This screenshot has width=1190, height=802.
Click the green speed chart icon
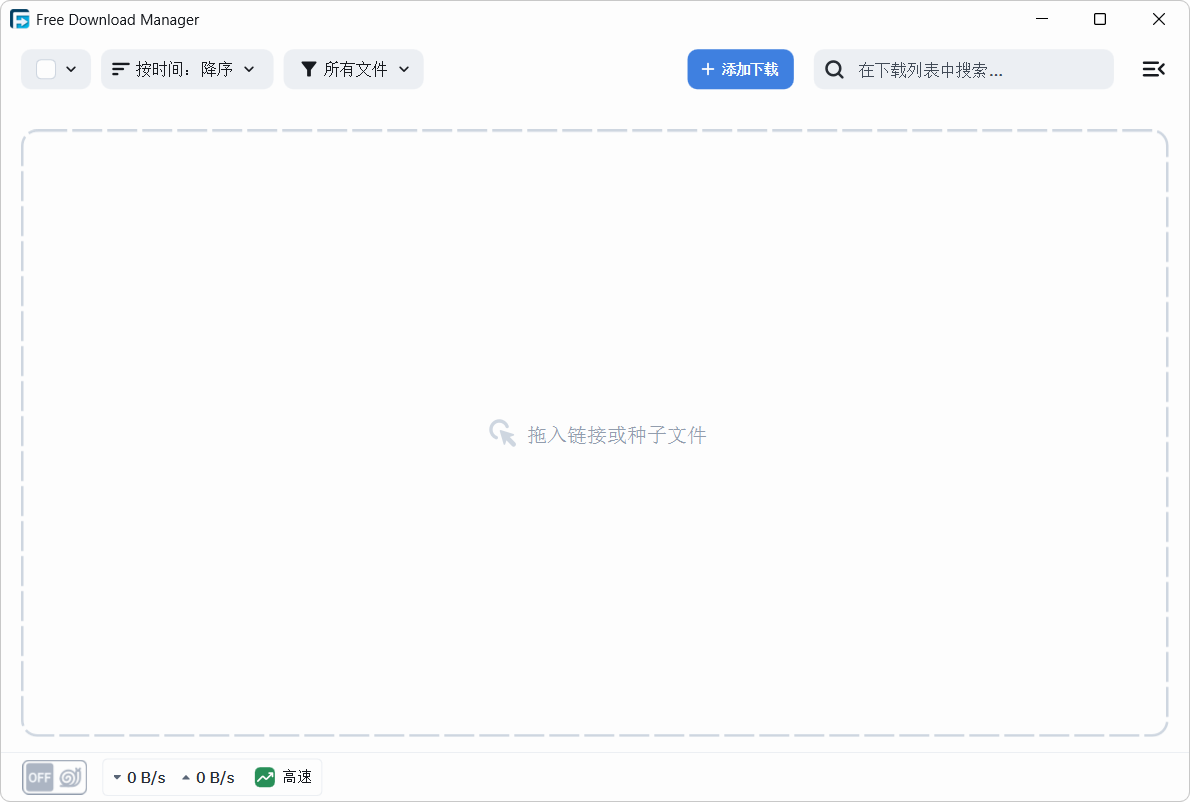point(265,777)
